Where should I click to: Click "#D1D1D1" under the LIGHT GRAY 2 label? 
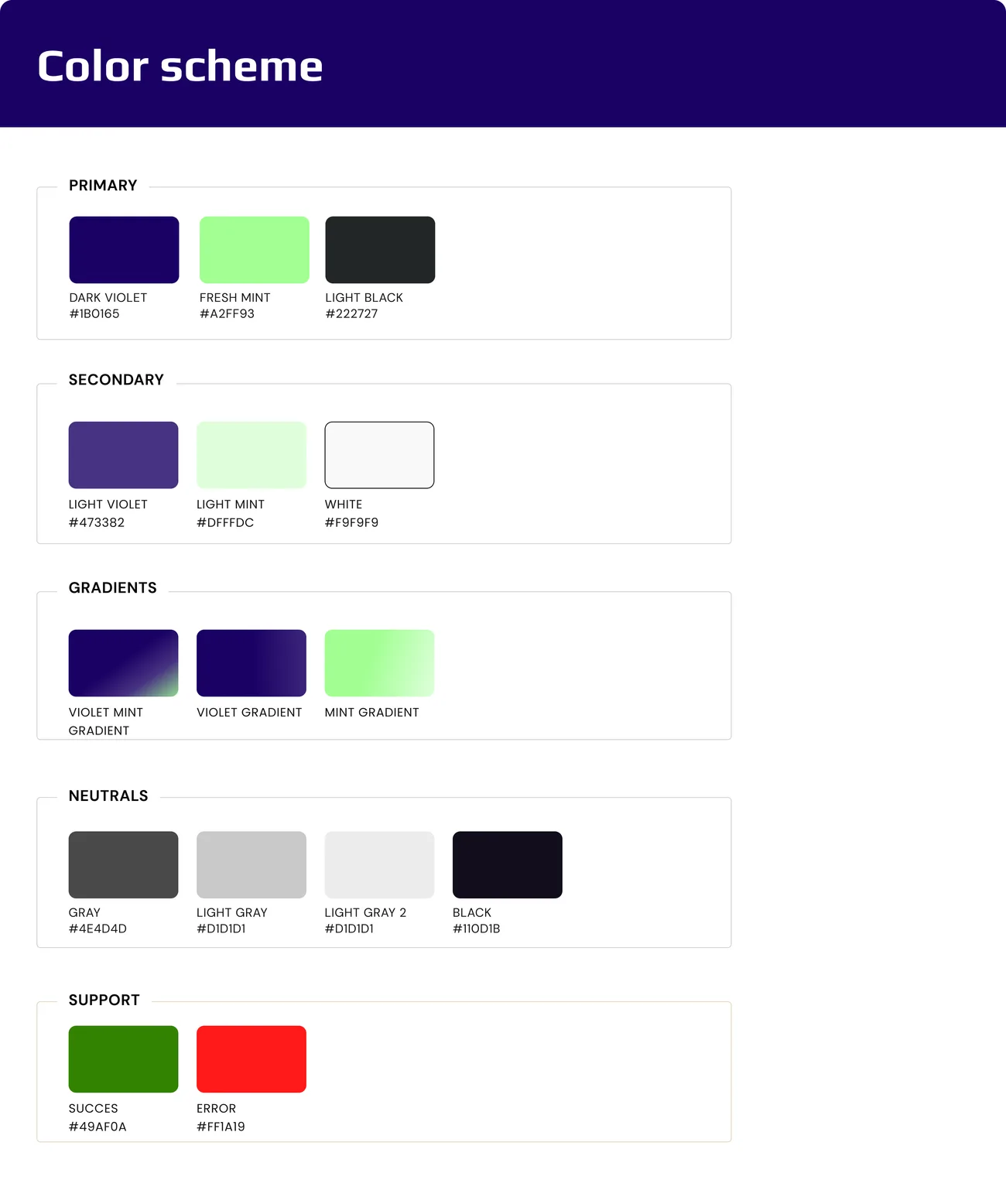349,929
